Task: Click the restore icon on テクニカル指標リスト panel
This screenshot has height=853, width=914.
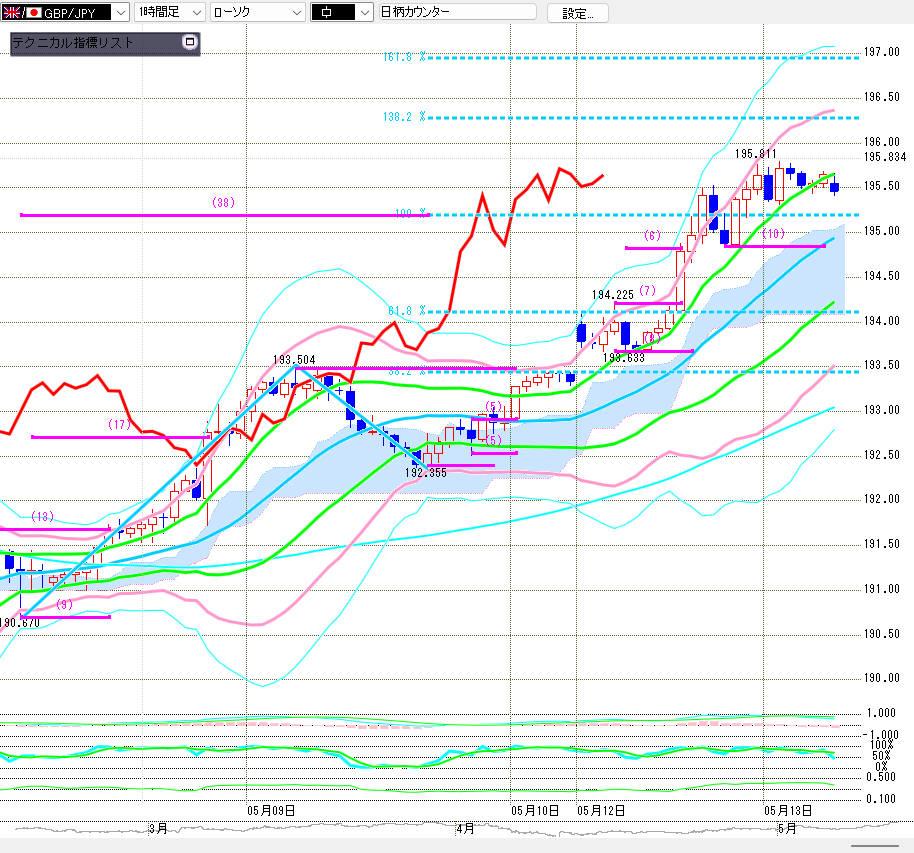Action: [x=189, y=42]
